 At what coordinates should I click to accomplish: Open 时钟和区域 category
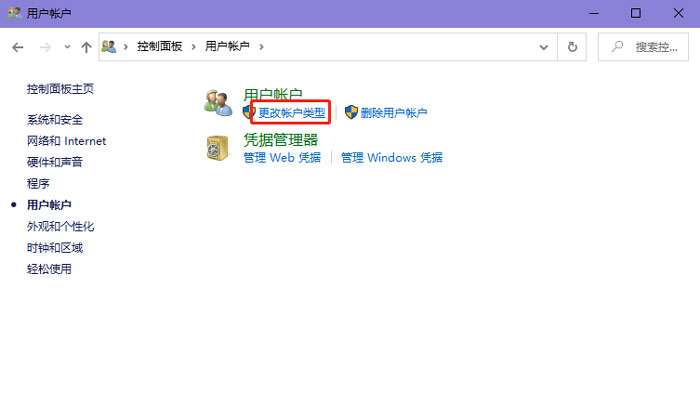(54, 248)
